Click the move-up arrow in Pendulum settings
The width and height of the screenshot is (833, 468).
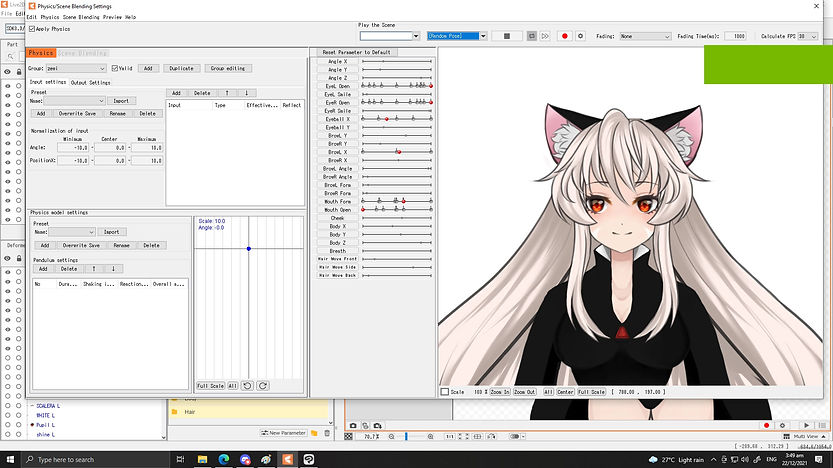tap(94, 269)
